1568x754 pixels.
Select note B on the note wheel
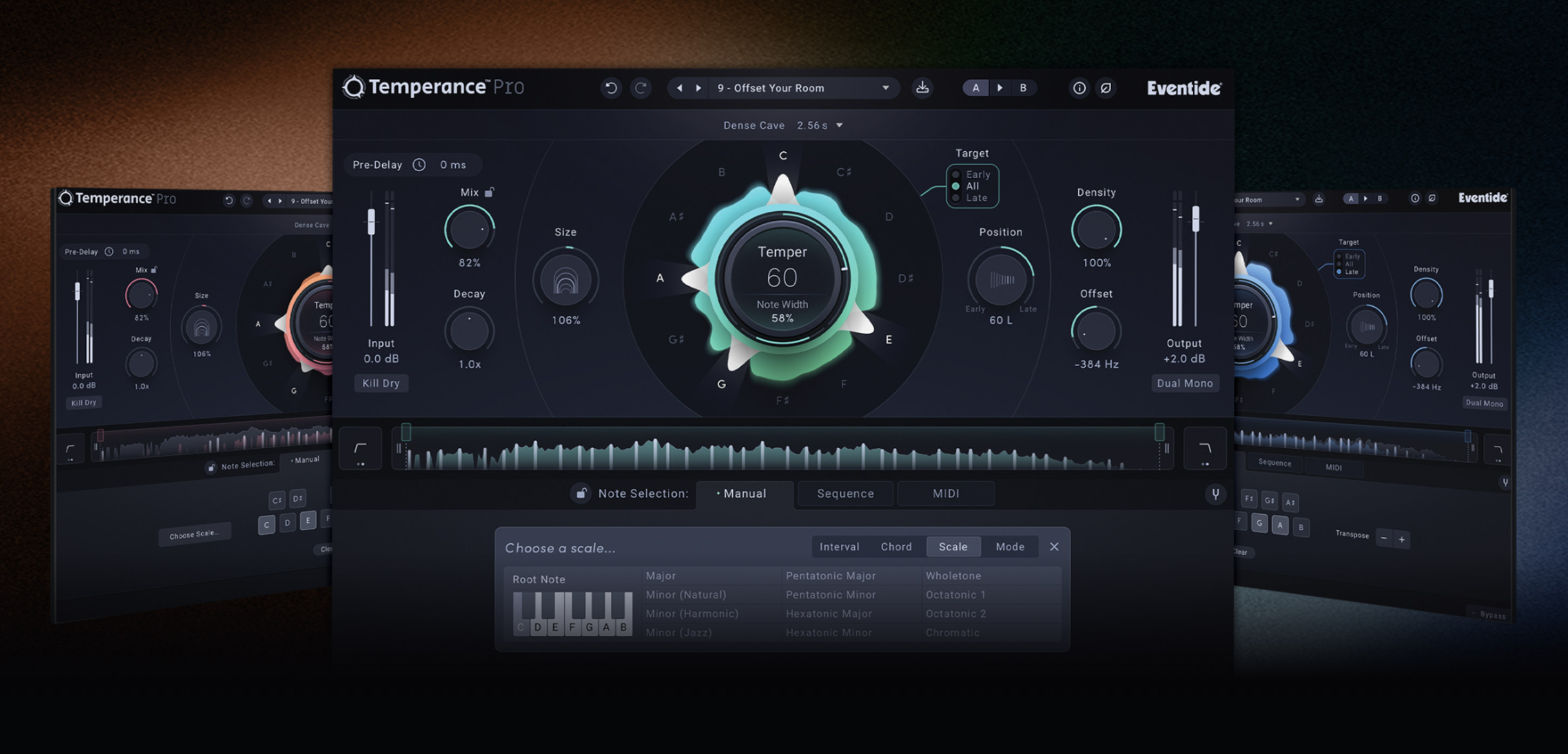721,172
